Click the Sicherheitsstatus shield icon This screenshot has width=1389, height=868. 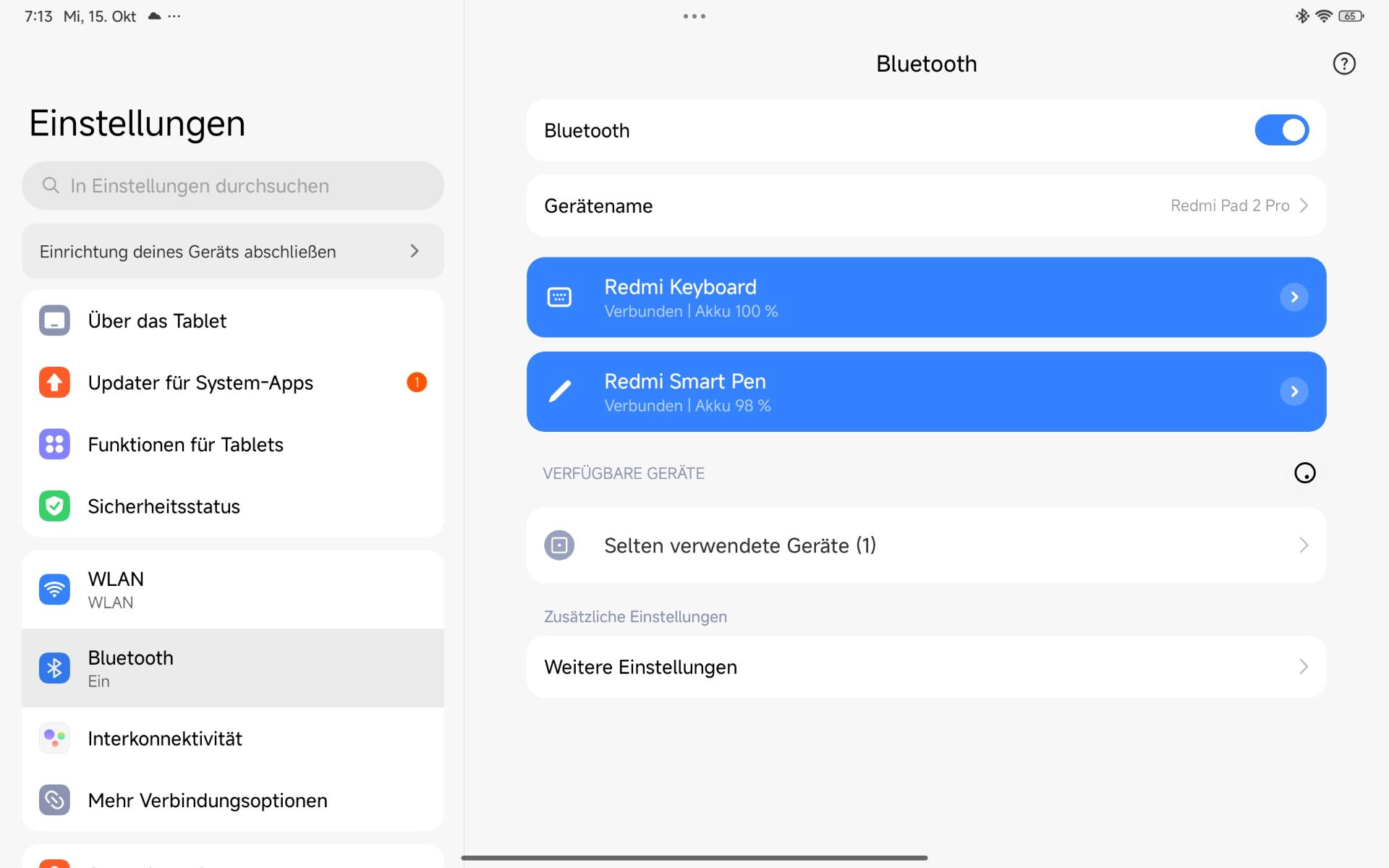click(x=54, y=506)
